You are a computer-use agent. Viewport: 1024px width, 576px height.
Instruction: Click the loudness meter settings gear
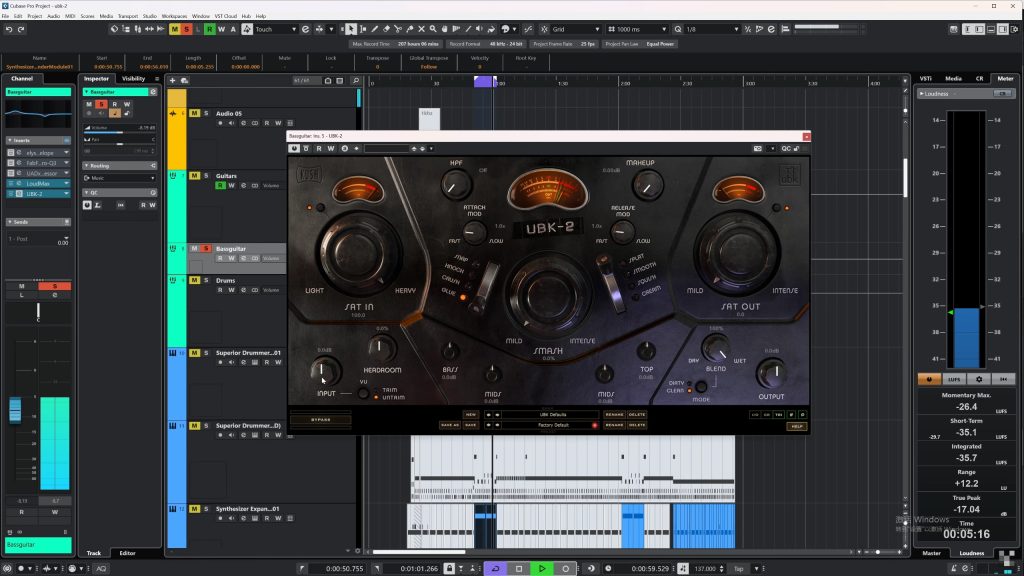(978, 379)
